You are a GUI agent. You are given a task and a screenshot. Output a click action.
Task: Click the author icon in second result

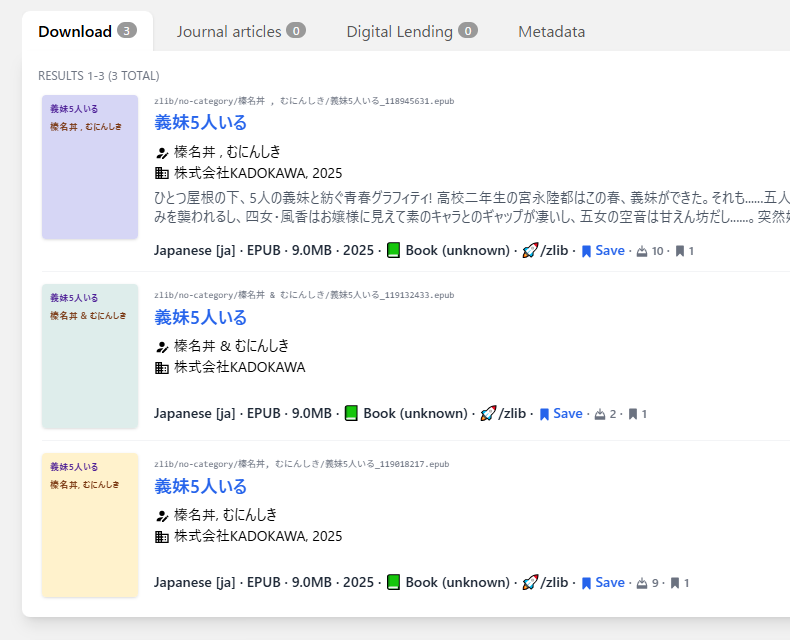click(162, 347)
